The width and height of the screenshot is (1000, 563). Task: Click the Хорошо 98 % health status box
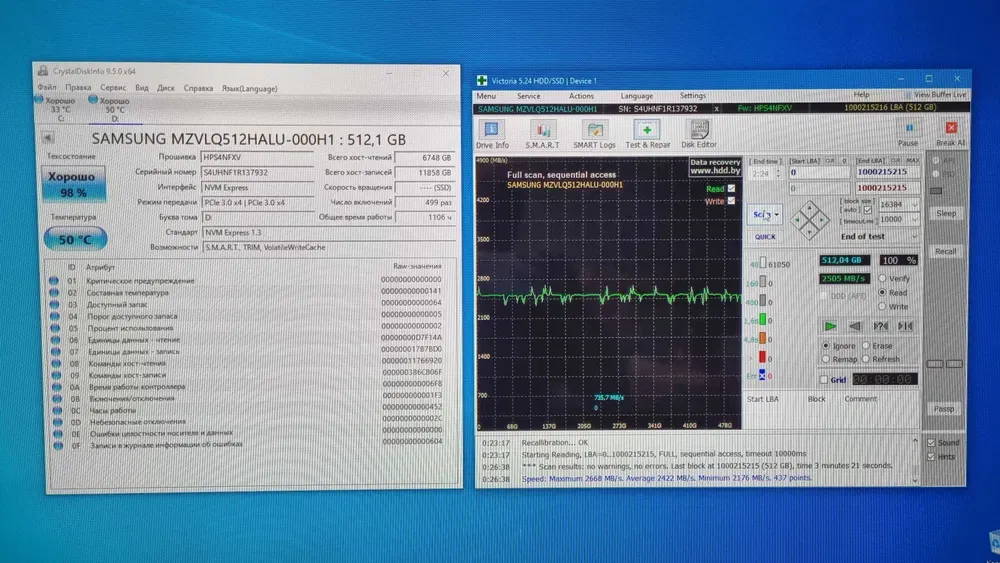pos(73,184)
